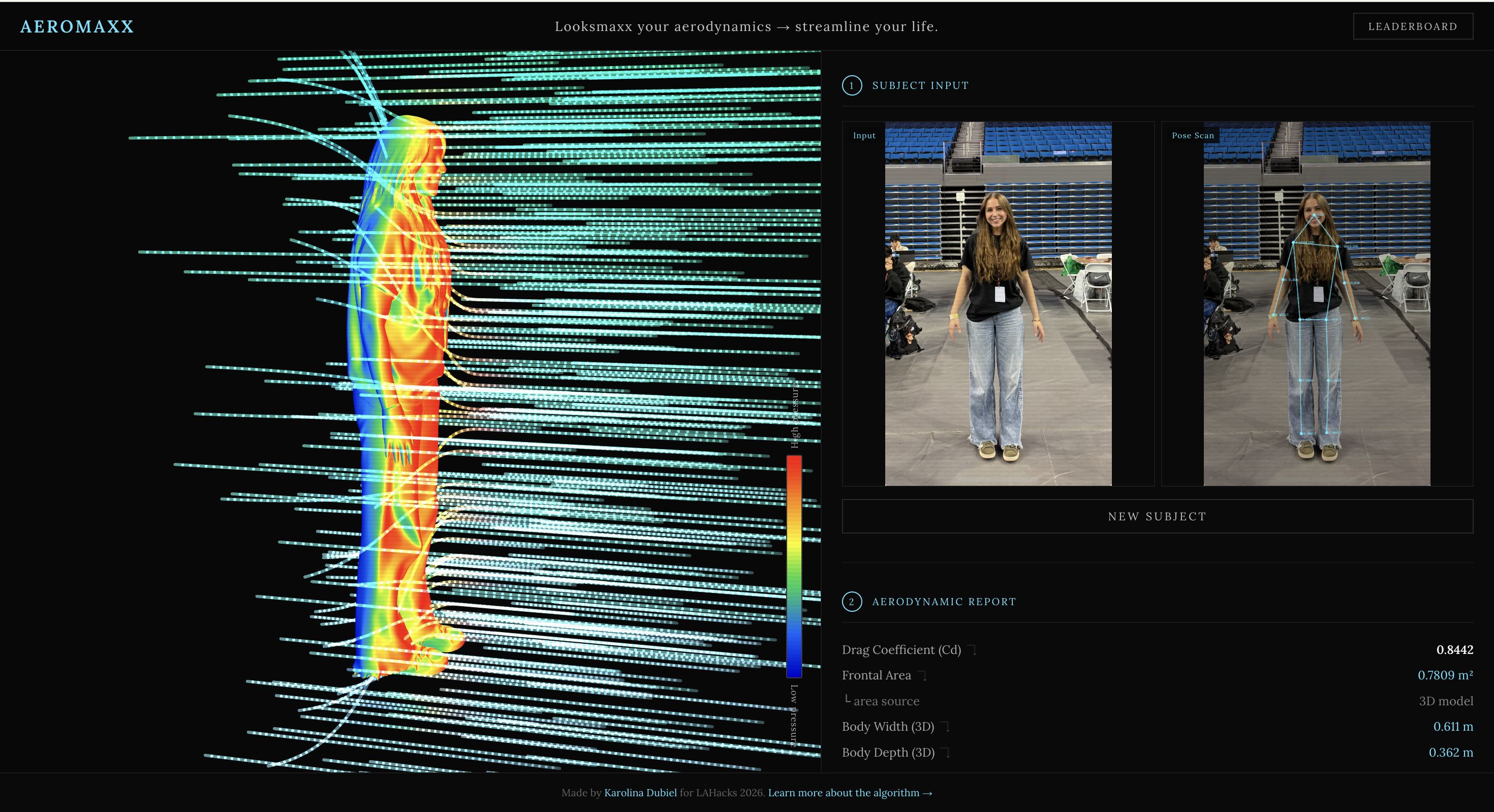Image resolution: width=1494 pixels, height=812 pixels.
Task: Click the Aerodynamic Report section heading
Action: [x=944, y=602]
